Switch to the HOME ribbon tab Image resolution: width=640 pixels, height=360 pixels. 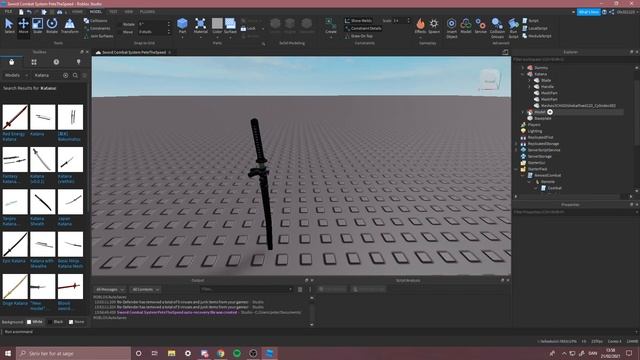[x=77, y=12]
